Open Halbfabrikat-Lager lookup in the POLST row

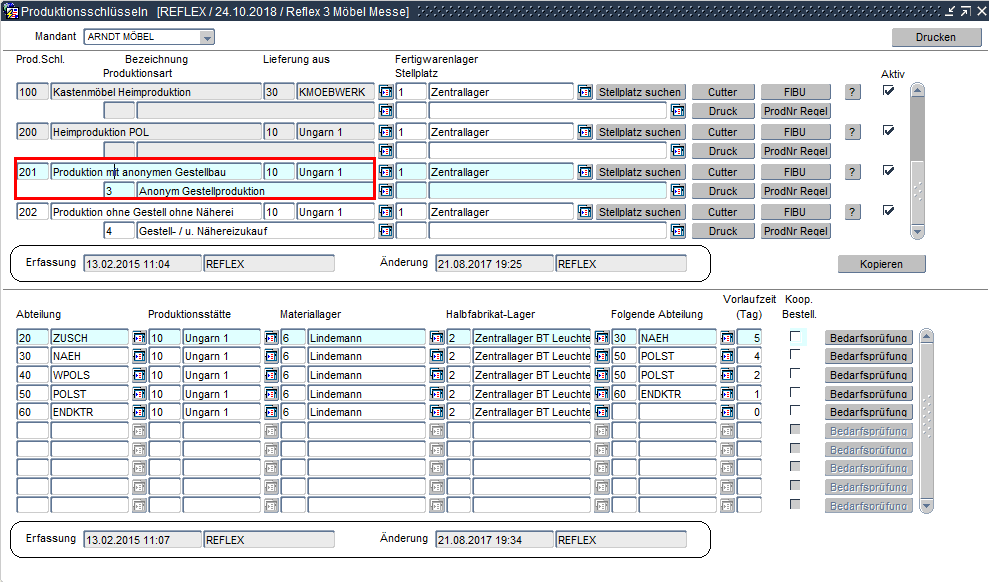pos(602,393)
